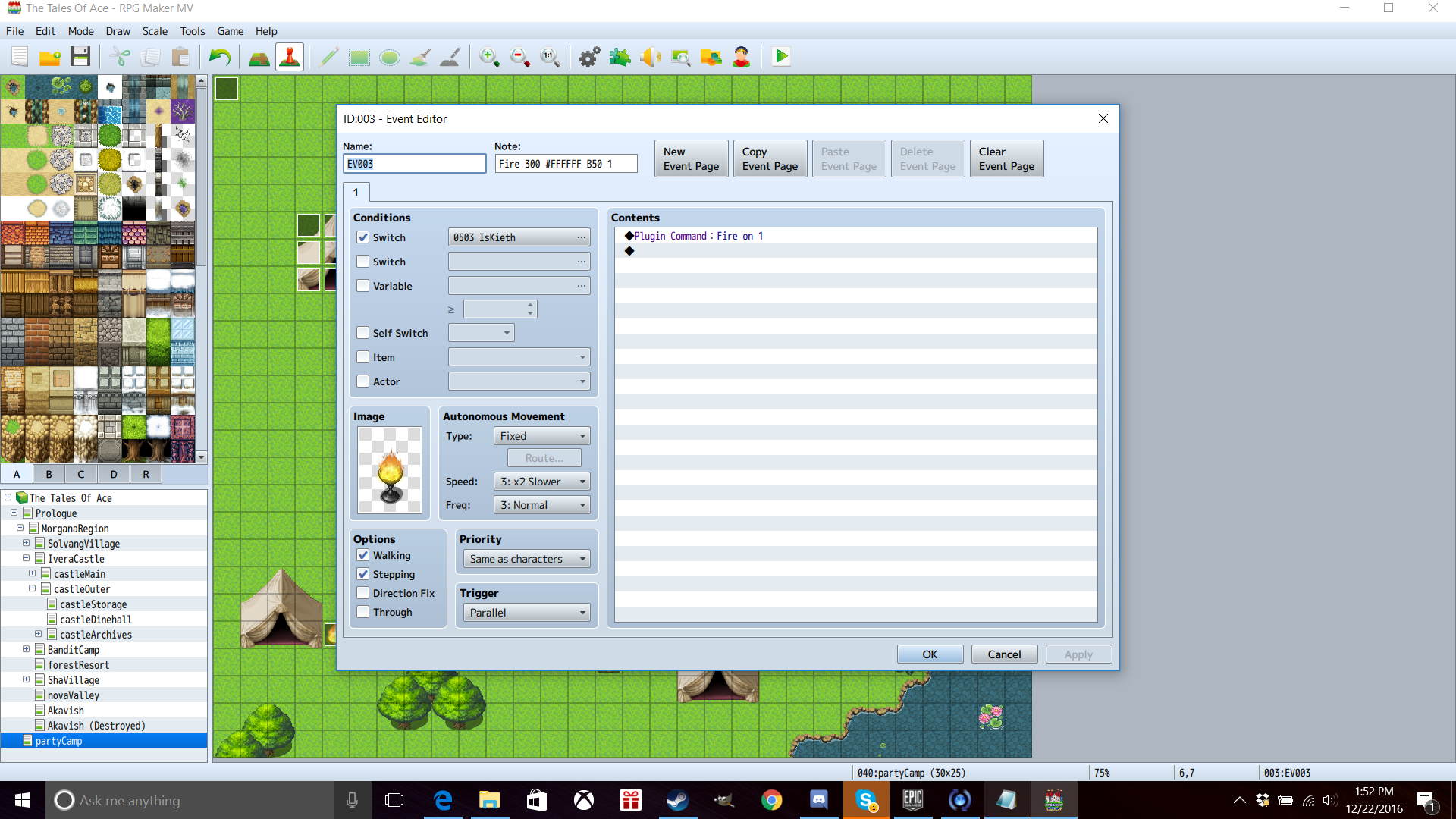This screenshot has width=1456, height=819.
Task: Open the Priority dropdown Same as characters
Action: point(527,559)
